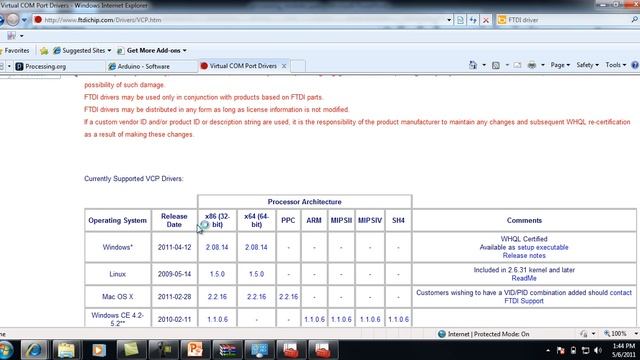The image size is (640, 360).
Task: Open the Tools menu
Action: (616, 65)
